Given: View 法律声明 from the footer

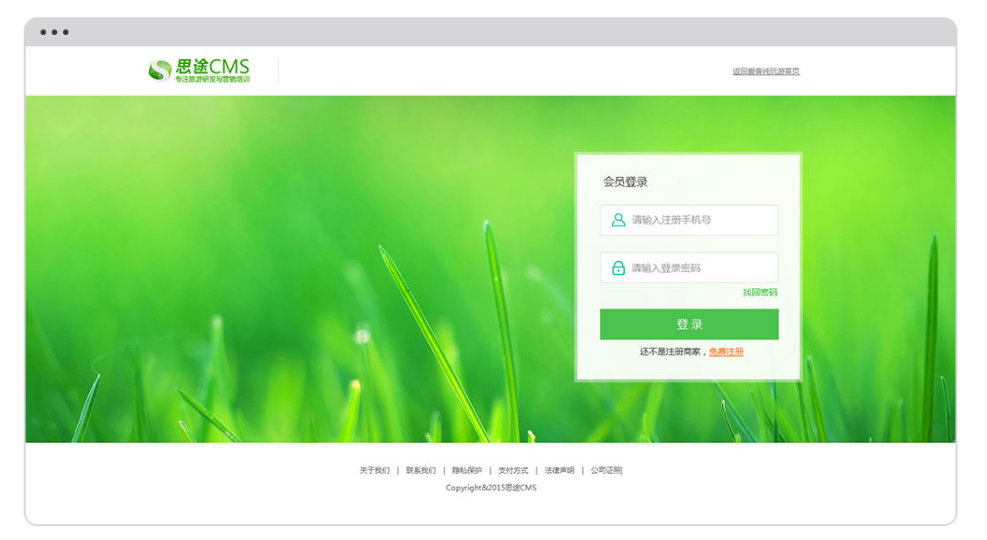Looking at the screenshot, I should tap(559, 470).
